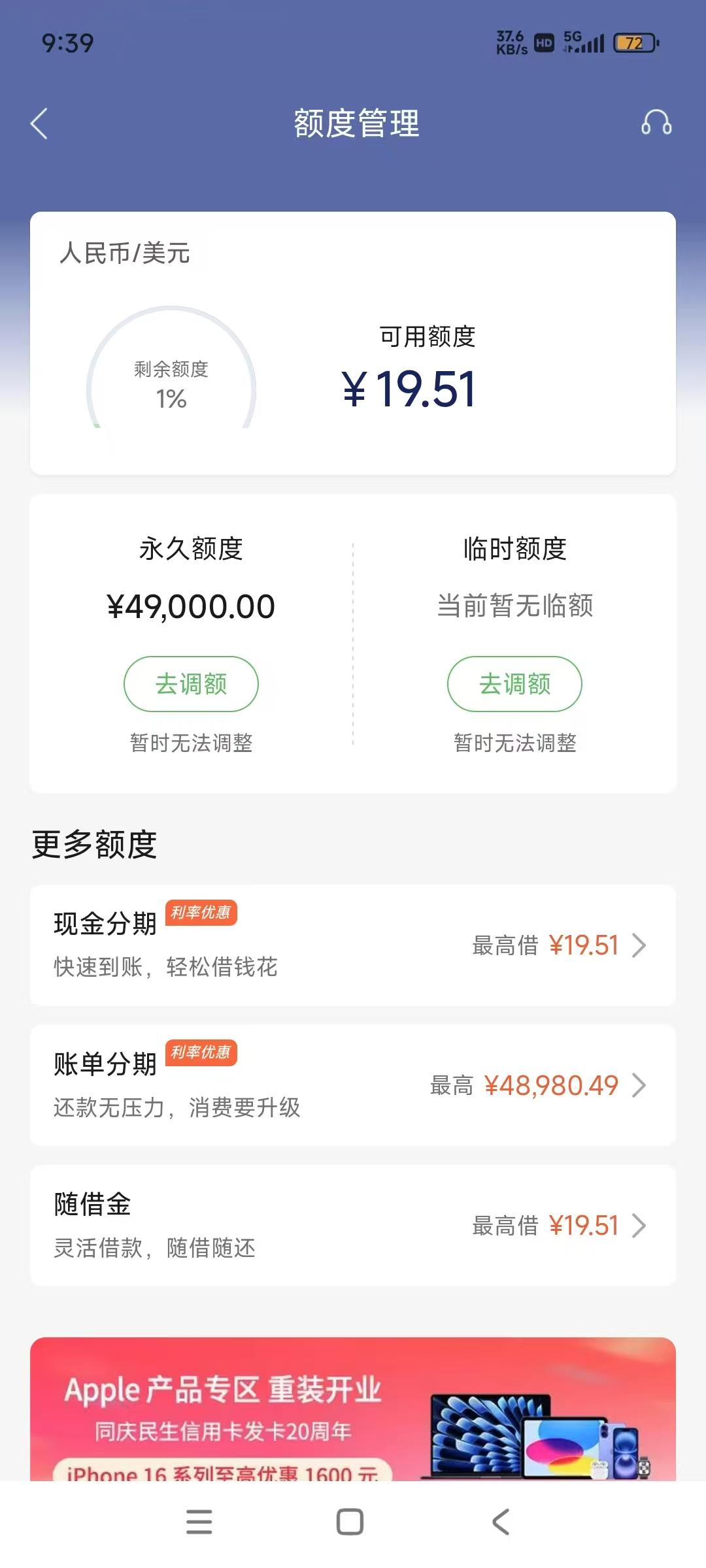Tap the 5G signal strength icon

pos(584,42)
